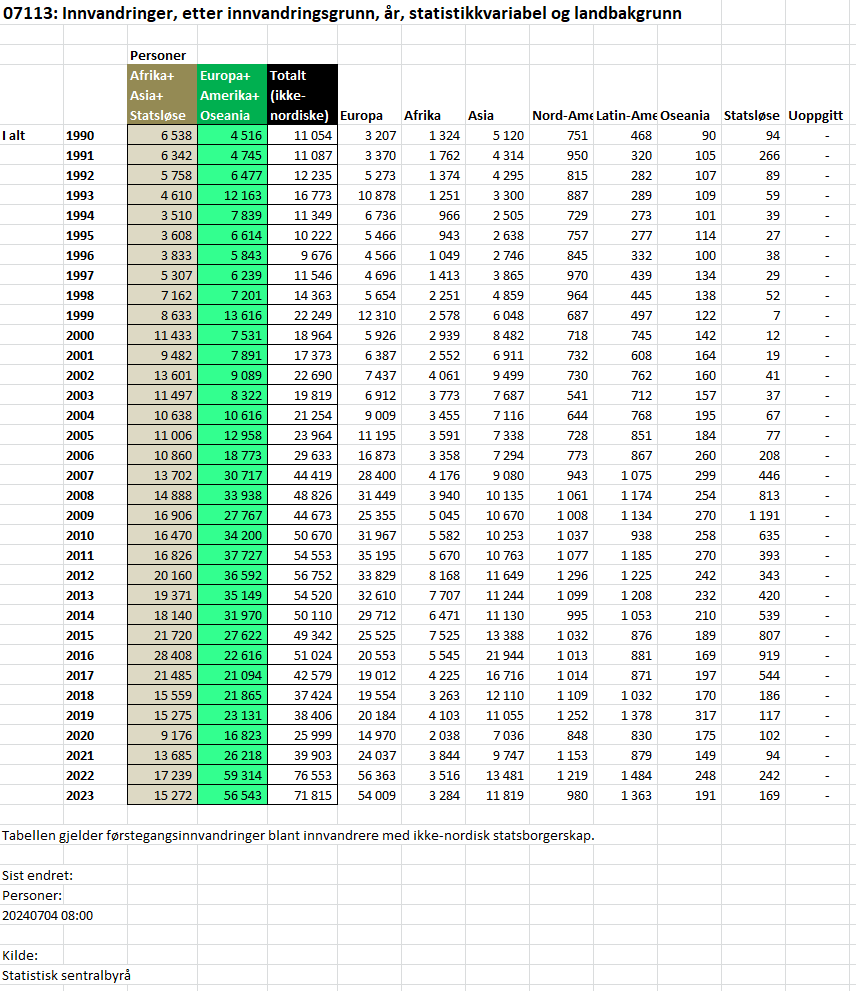
Task: Click total value 22 249 for 1999
Action: click(303, 315)
